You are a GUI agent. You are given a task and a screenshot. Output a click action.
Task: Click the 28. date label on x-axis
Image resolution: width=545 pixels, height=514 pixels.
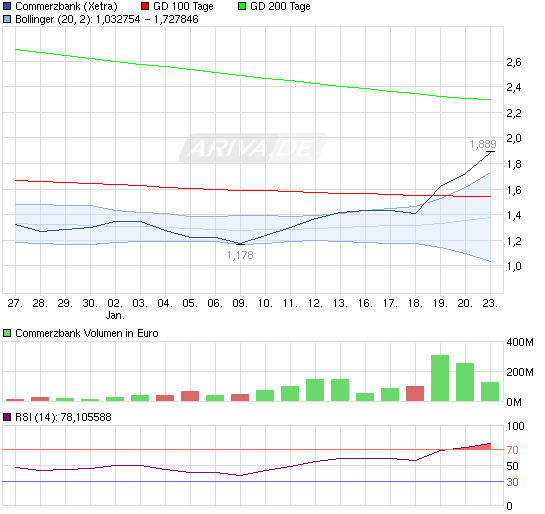(40, 303)
